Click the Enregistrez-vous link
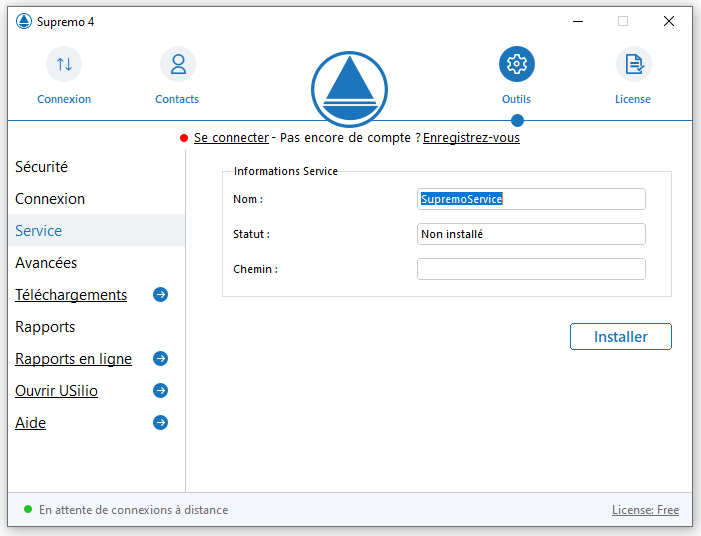The height and width of the screenshot is (536, 701). click(471, 138)
